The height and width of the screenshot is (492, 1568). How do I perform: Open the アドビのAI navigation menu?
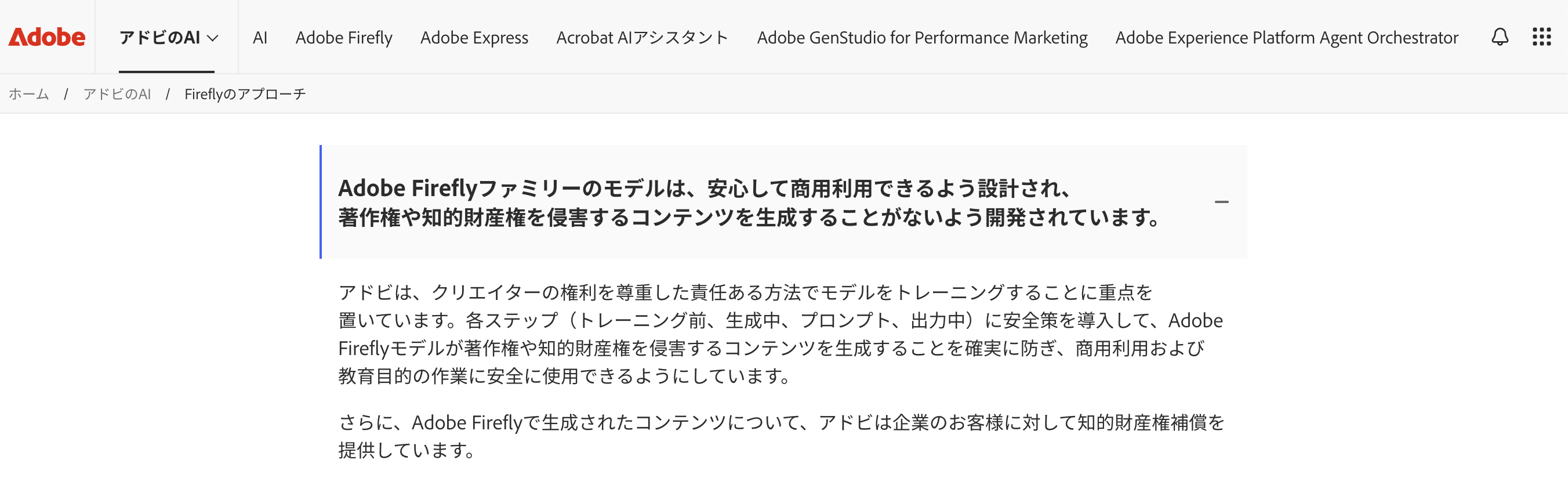[x=160, y=38]
